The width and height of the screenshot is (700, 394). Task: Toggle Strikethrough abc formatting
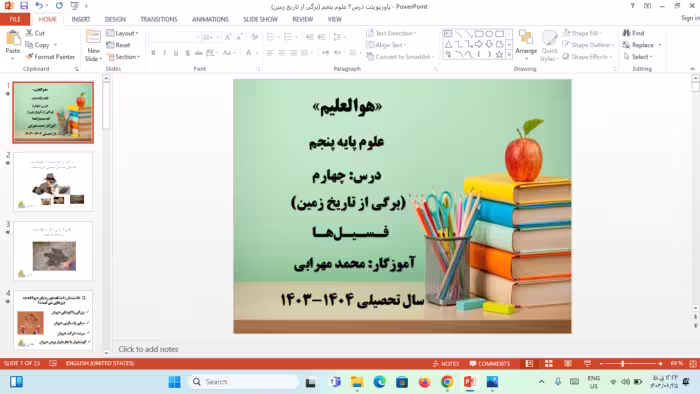[x=199, y=53]
